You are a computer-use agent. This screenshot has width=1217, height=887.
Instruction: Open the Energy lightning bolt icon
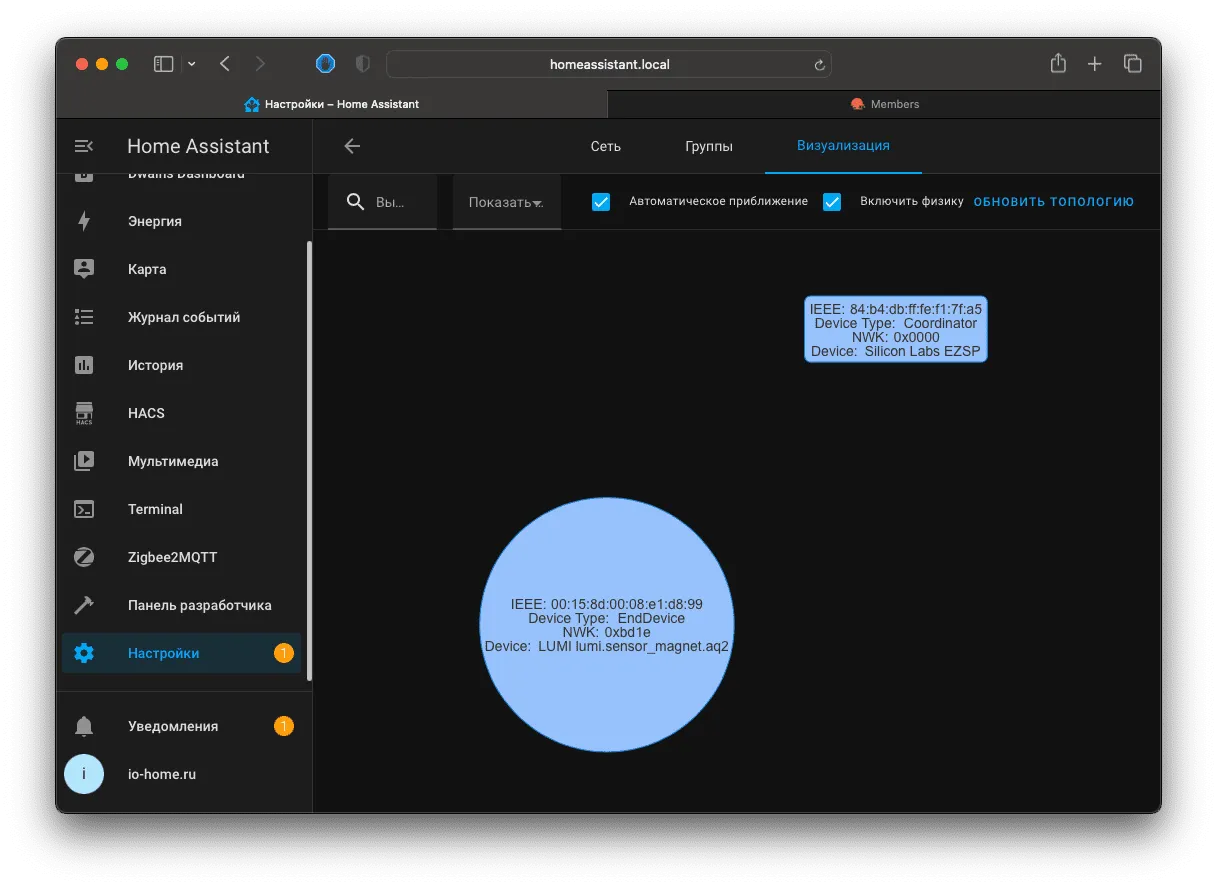pos(84,221)
